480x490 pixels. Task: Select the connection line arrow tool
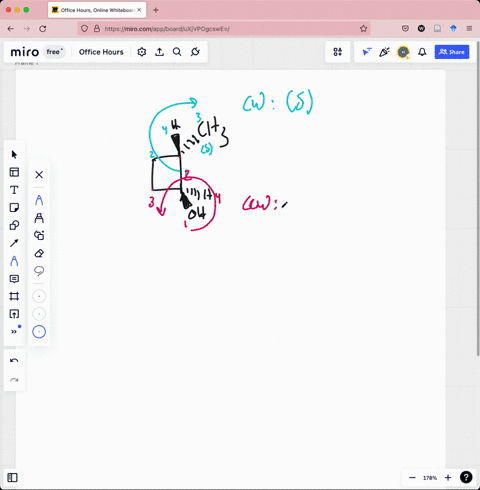pyautogui.click(x=14, y=243)
